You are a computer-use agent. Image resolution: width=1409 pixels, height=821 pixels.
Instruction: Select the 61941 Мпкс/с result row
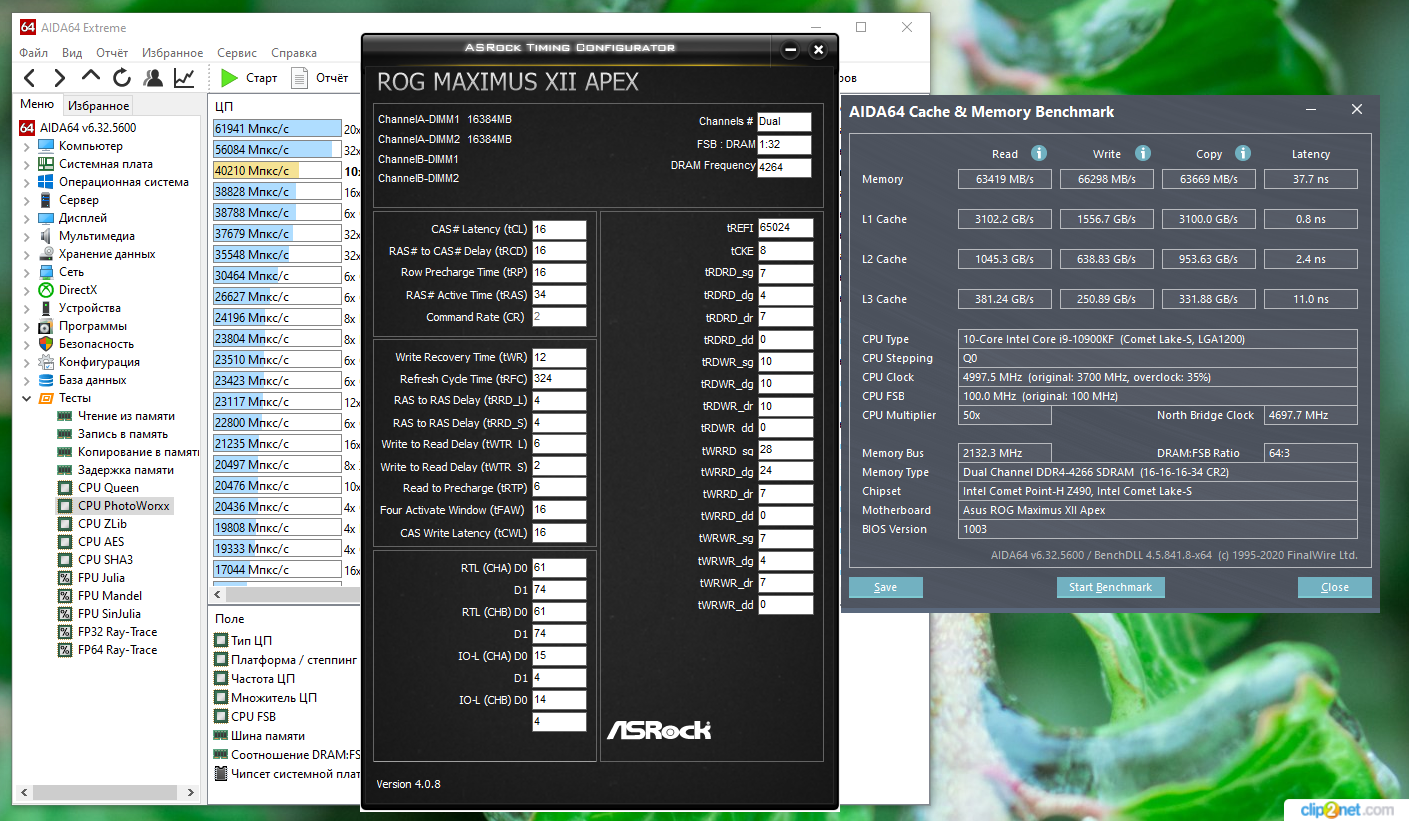[x=277, y=128]
